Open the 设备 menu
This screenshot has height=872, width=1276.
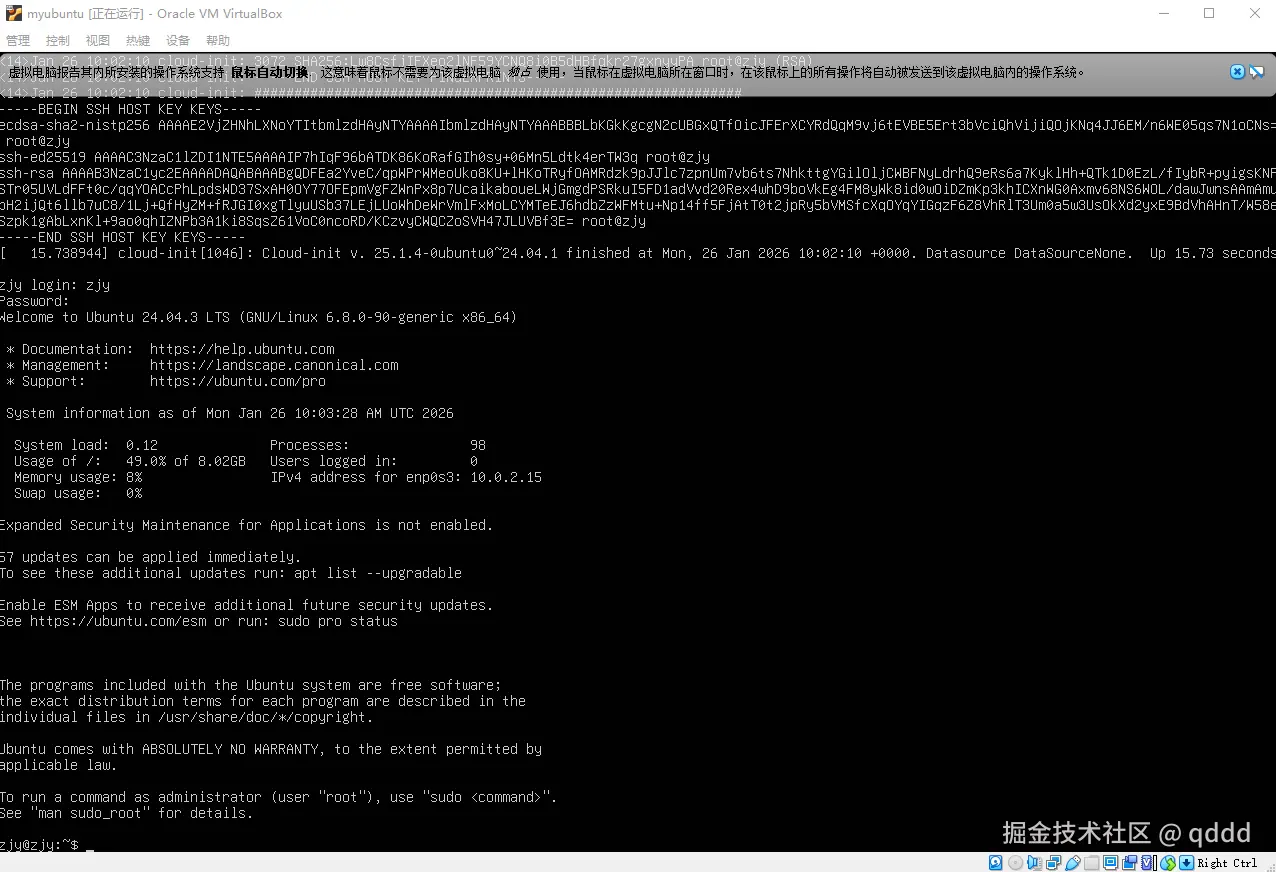(178, 41)
